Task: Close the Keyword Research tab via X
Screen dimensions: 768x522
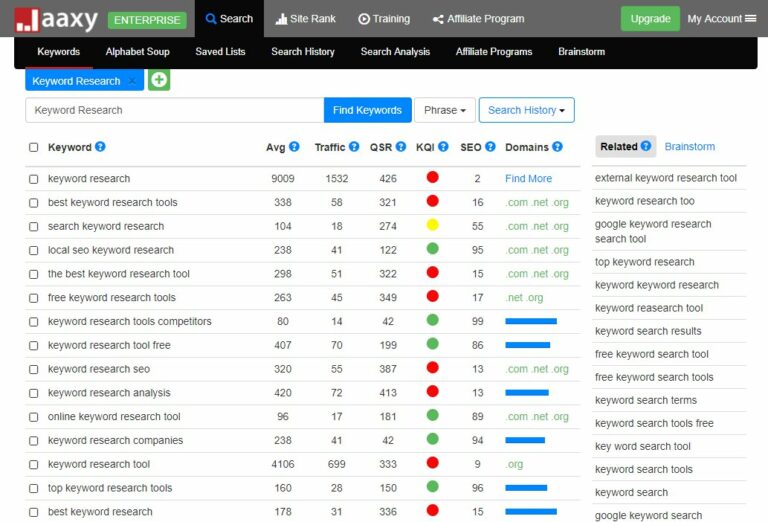Action: coord(131,81)
